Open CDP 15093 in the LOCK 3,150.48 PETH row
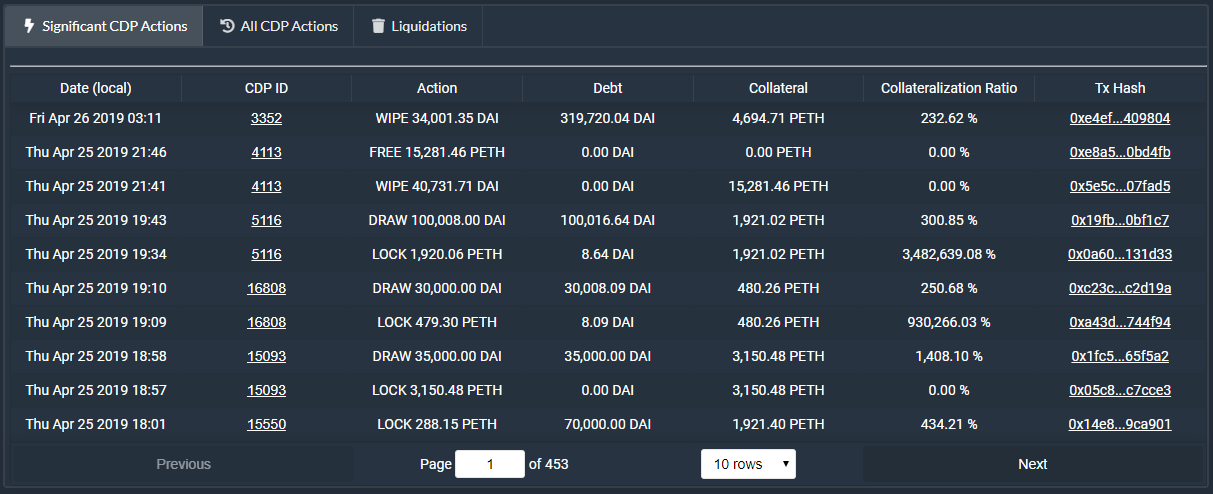Screen dimensions: 1213x494 point(266,390)
